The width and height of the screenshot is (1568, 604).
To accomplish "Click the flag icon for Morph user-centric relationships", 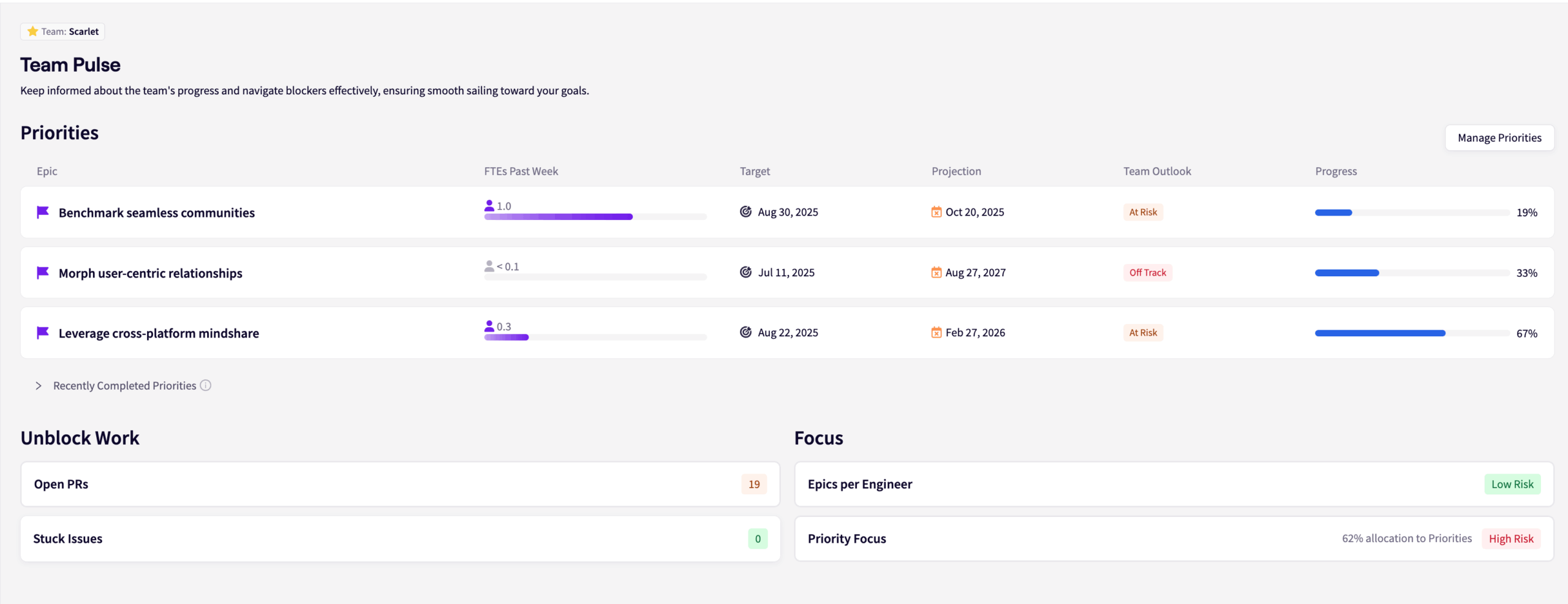I will [x=43, y=273].
